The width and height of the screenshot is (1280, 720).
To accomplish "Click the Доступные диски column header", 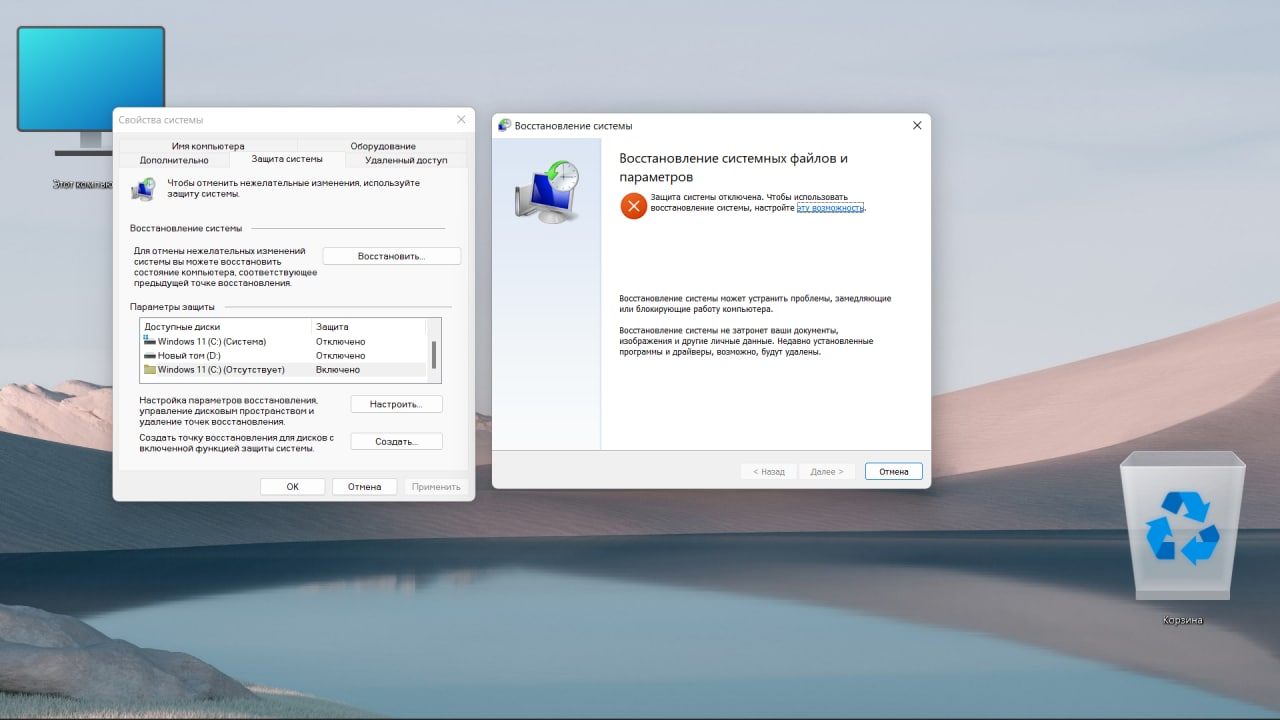I will (x=226, y=327).
